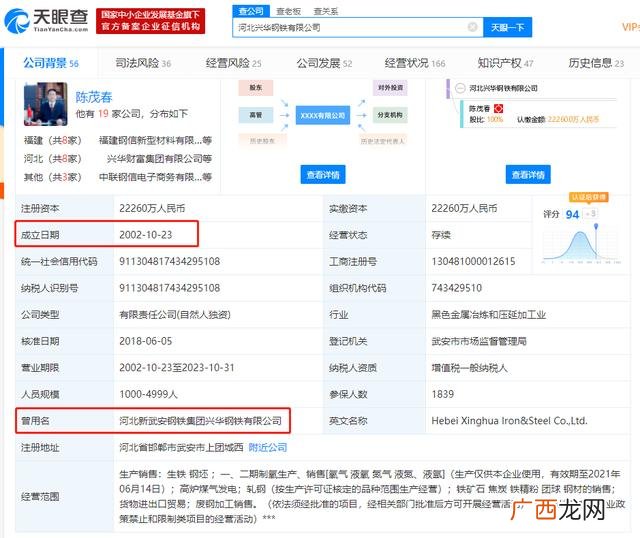Click the 认证后获得 badge
640x538 pixels.
[x=588, y=198]
